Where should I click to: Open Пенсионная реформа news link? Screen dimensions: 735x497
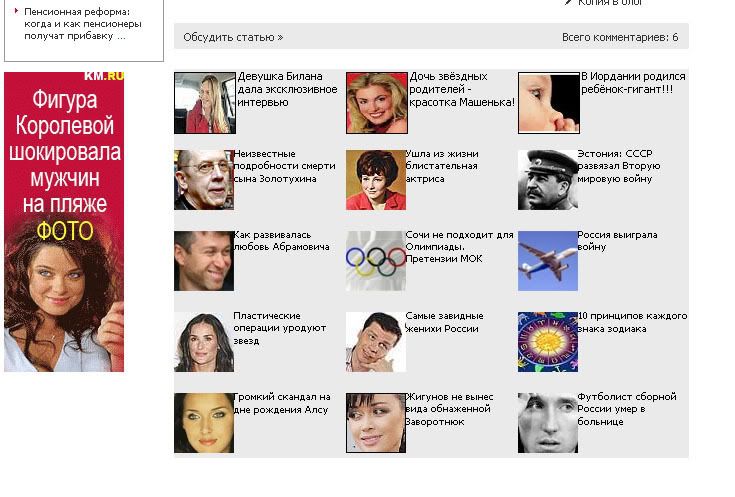point(82,24)
